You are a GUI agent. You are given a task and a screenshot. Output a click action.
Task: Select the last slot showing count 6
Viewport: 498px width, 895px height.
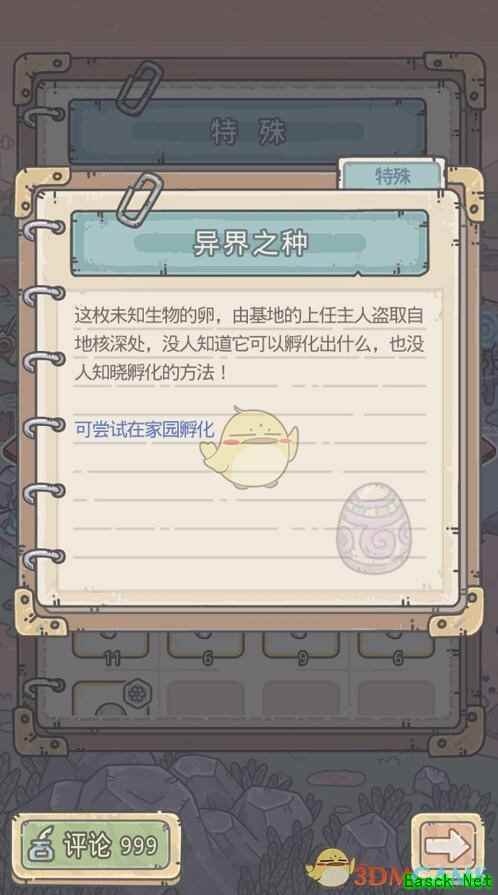point(397,650)
